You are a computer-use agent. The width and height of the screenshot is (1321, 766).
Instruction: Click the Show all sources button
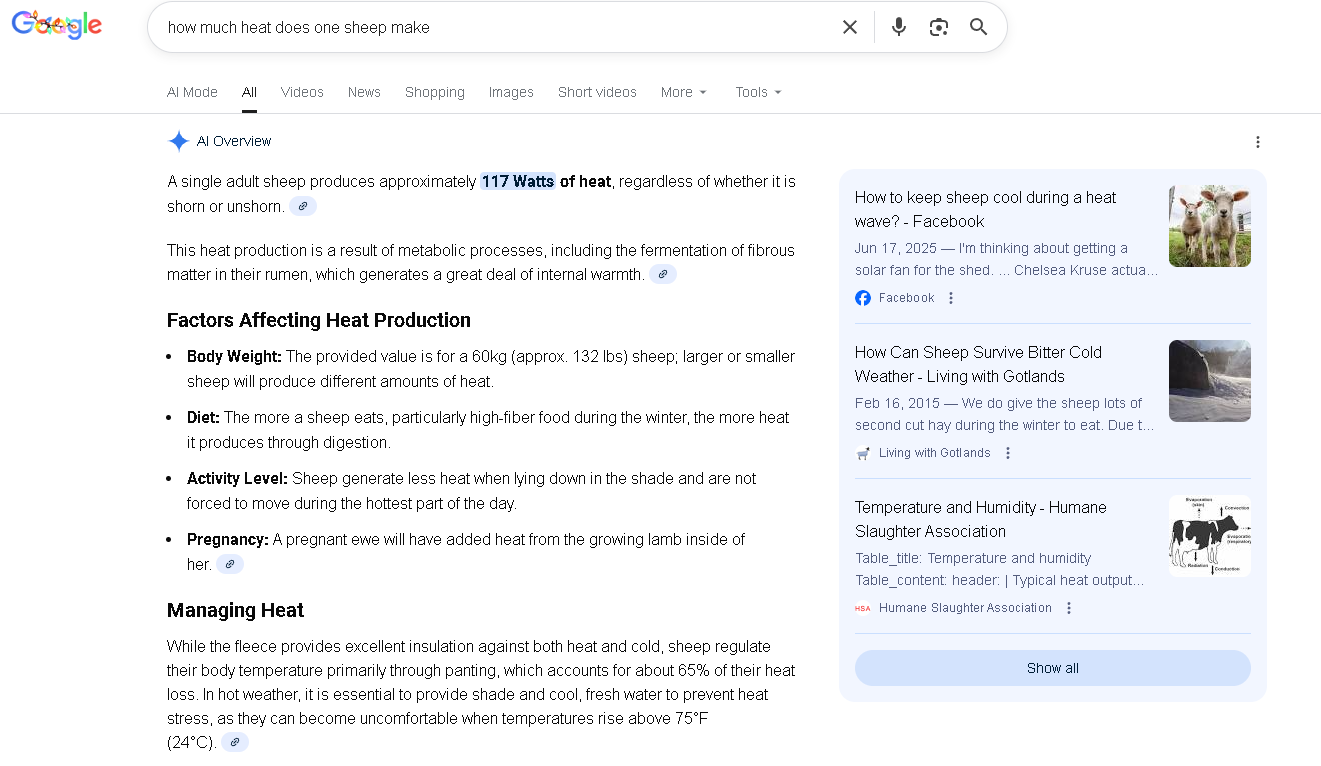(x=1052, y=668)
